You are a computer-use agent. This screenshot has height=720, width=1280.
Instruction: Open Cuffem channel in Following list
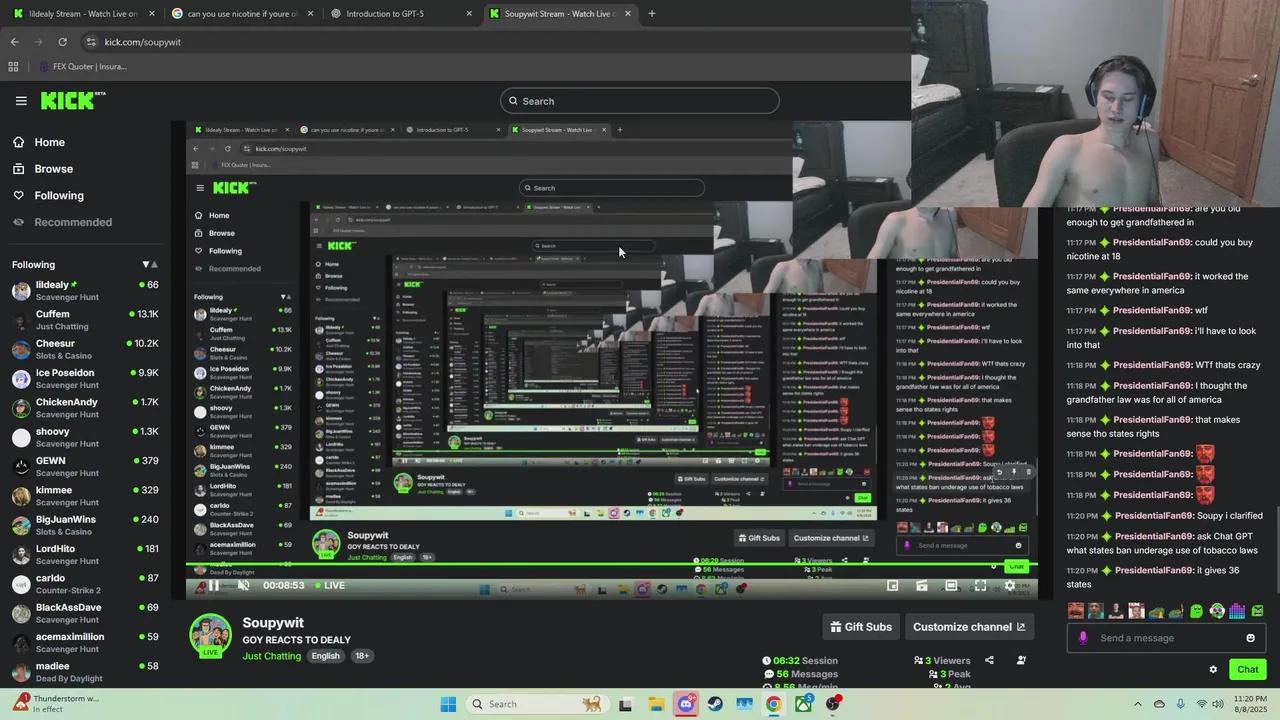85,320
